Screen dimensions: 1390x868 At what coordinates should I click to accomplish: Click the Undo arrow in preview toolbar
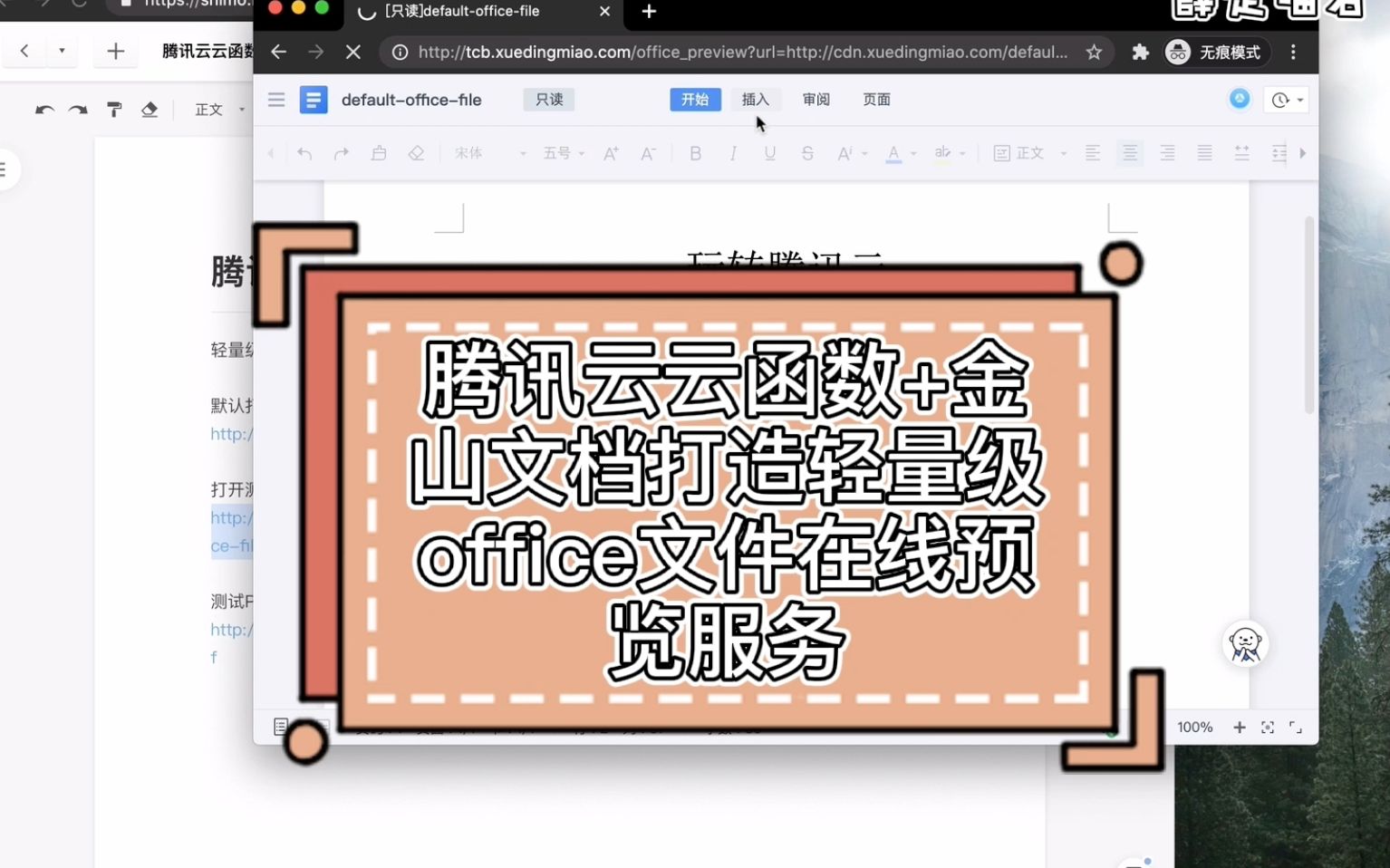(x=304, y=154)
